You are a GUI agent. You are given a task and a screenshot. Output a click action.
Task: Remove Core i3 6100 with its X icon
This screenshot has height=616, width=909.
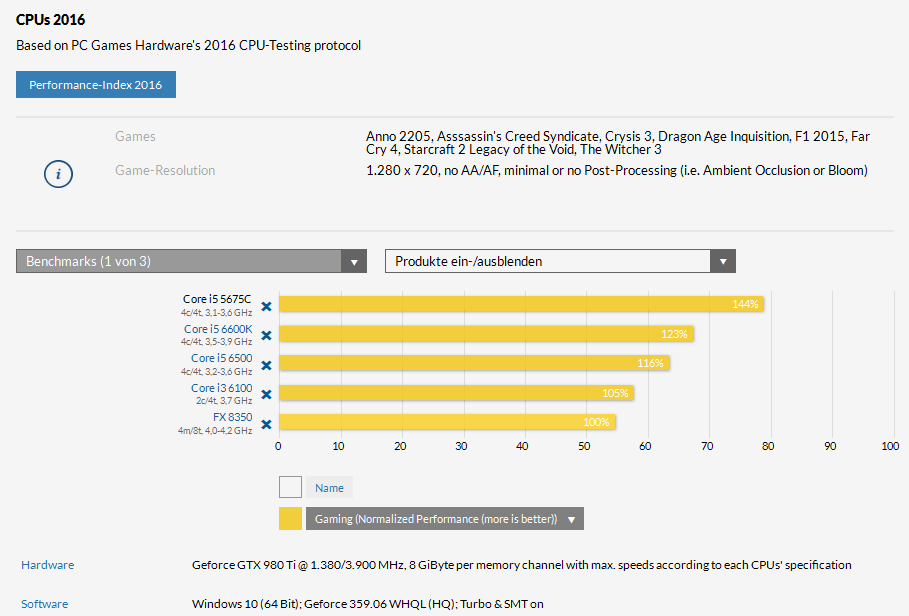[266, 395]
